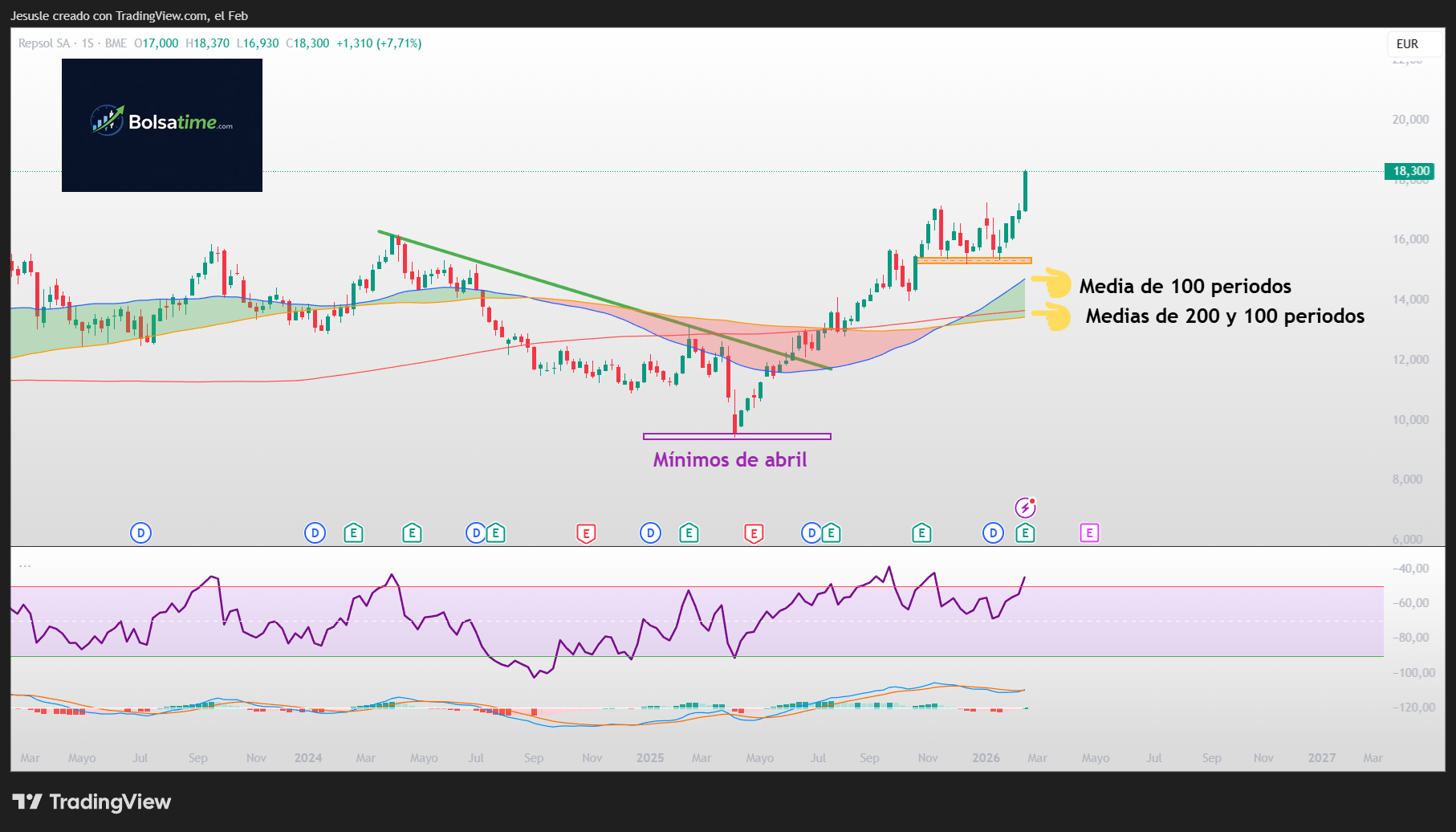The height and width of the screenshot is (832, 1456).
Task: Select the magenta future earnings E marker
Action: pos(1088,532)
